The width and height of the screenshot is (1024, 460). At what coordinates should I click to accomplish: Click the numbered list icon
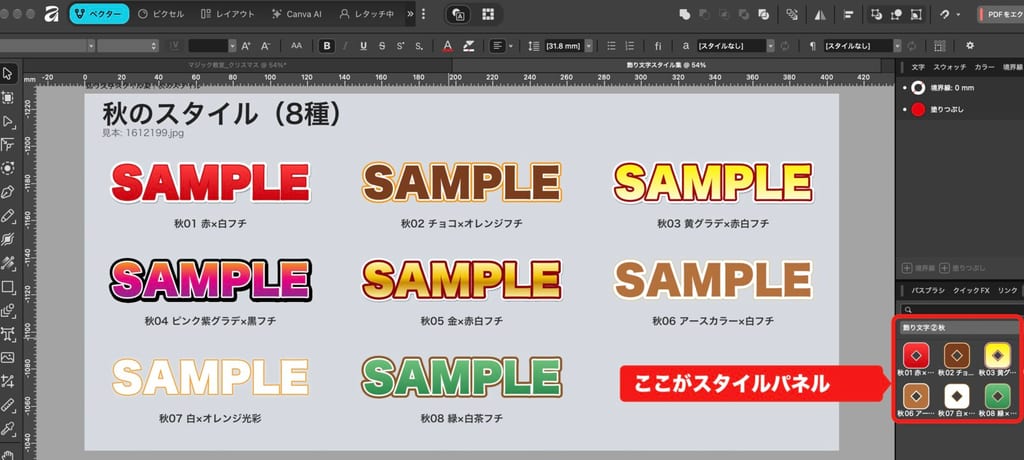[630, 46]
